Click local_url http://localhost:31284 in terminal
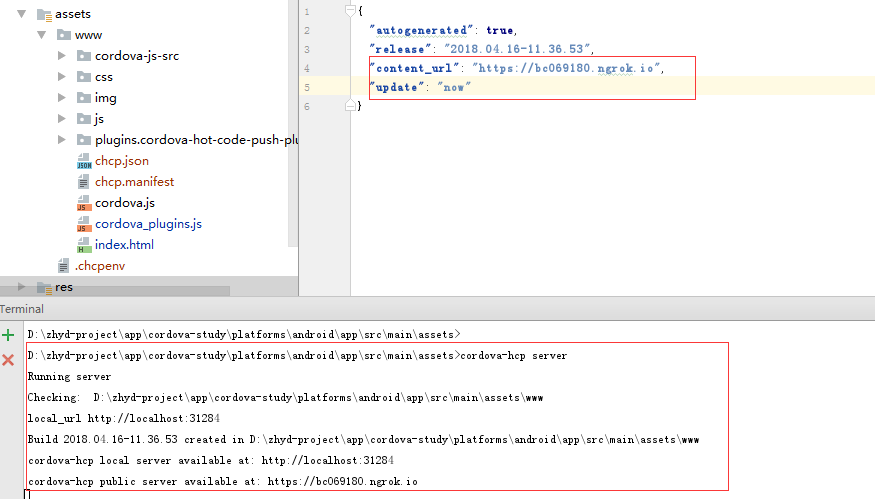The width and height of the screenshot is (875, 499). coord(123,419)
